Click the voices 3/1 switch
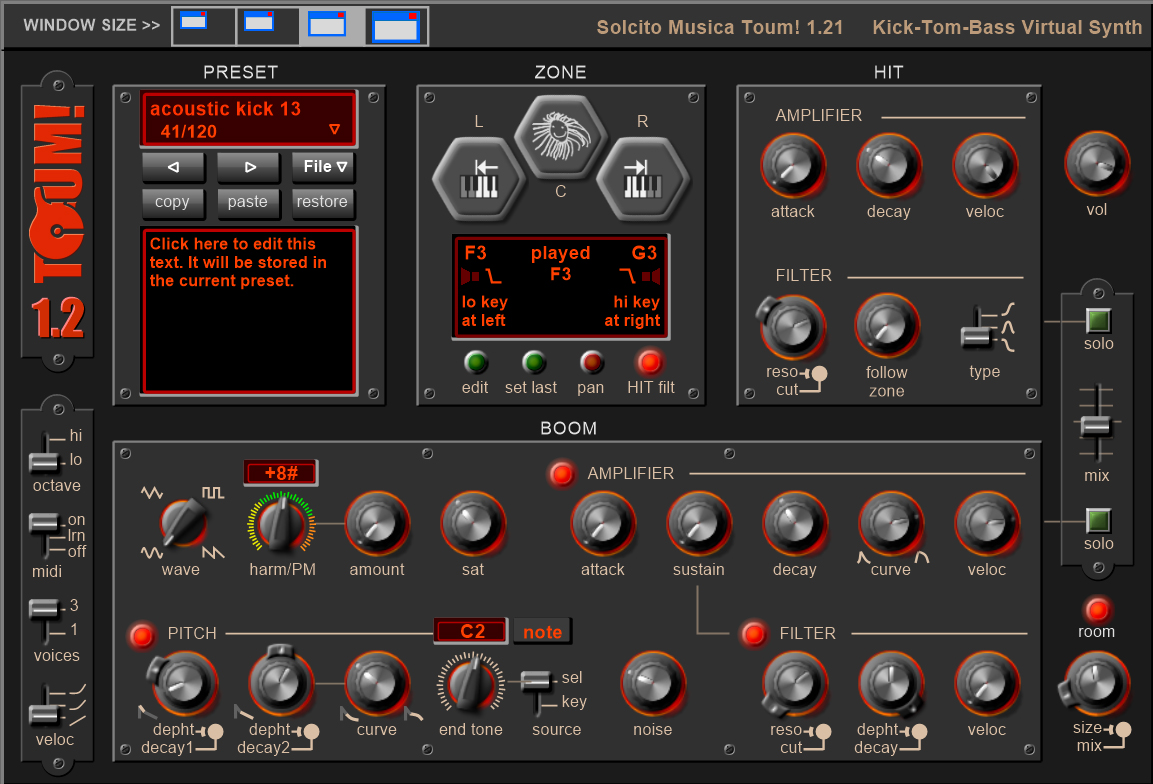 point(46,619)
